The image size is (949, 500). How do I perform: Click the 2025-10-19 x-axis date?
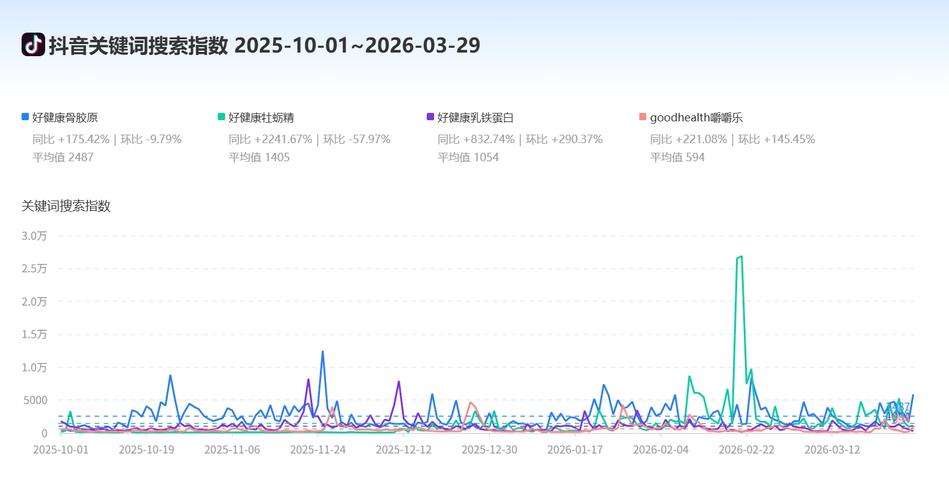point(146,450)
